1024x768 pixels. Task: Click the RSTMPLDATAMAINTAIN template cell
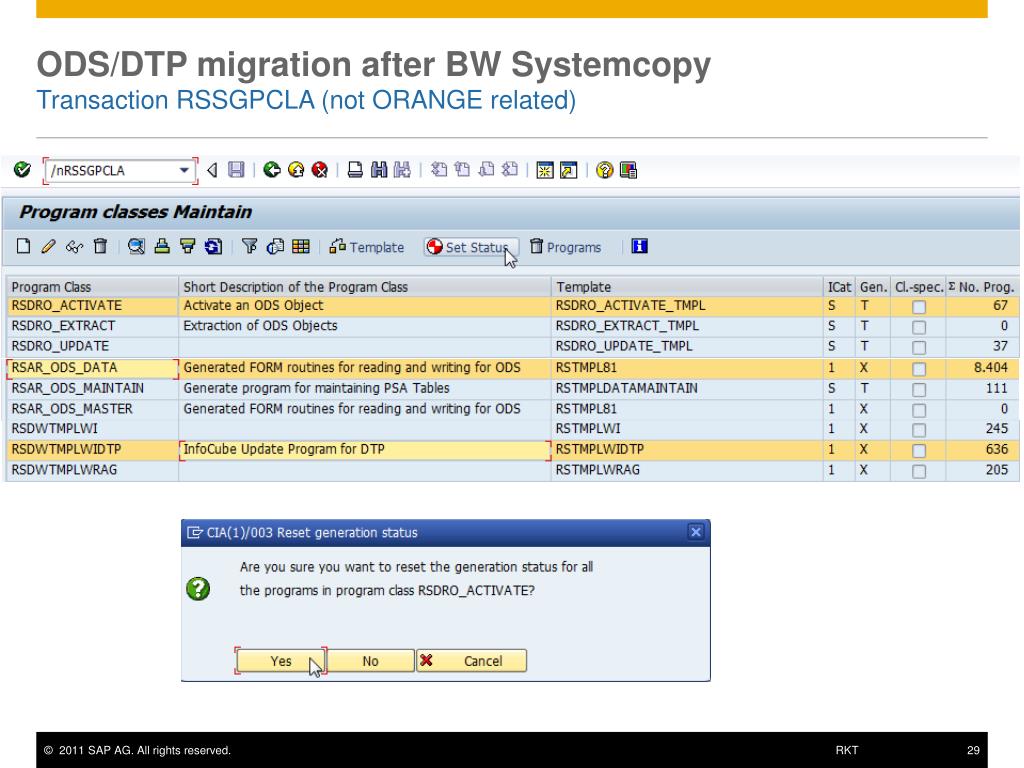click(x=686, y=388)
